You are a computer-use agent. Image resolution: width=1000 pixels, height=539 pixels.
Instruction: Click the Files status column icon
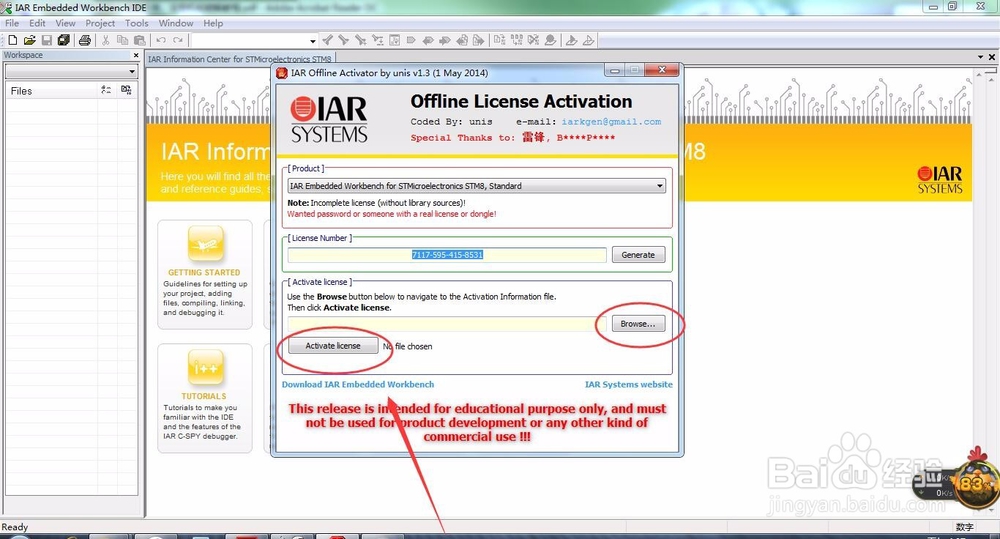pos(106,91)
